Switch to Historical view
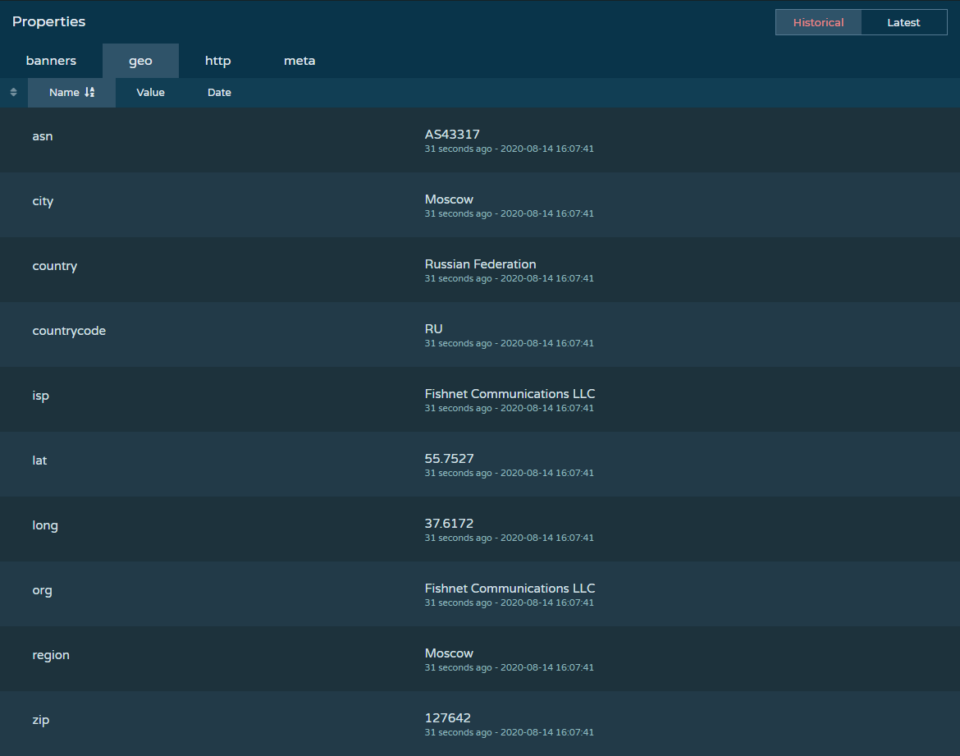The height and width of the screenshot is (756, 960). point(818,22)
